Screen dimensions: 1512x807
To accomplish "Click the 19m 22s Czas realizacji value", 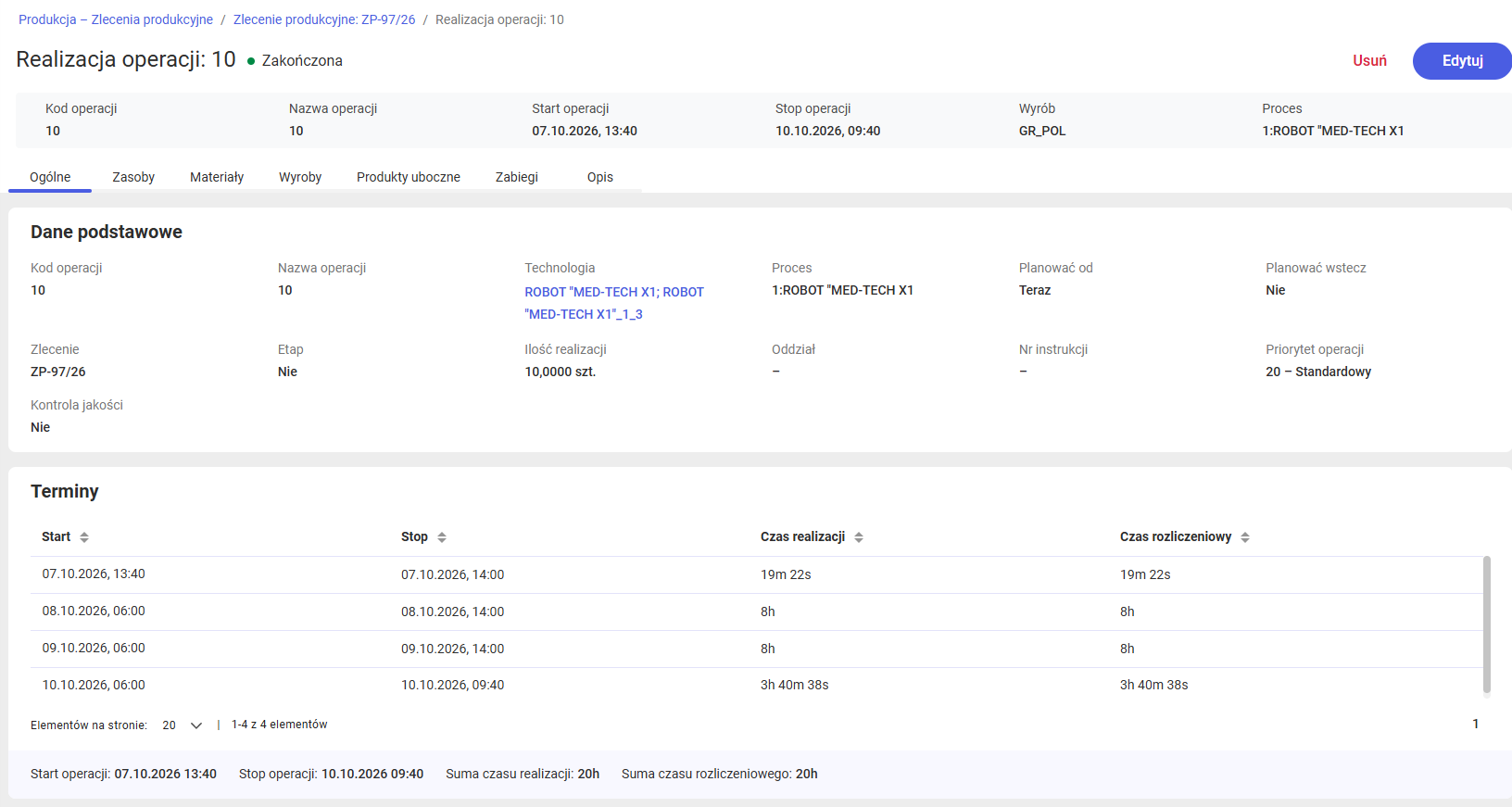I will click(786, 575).
